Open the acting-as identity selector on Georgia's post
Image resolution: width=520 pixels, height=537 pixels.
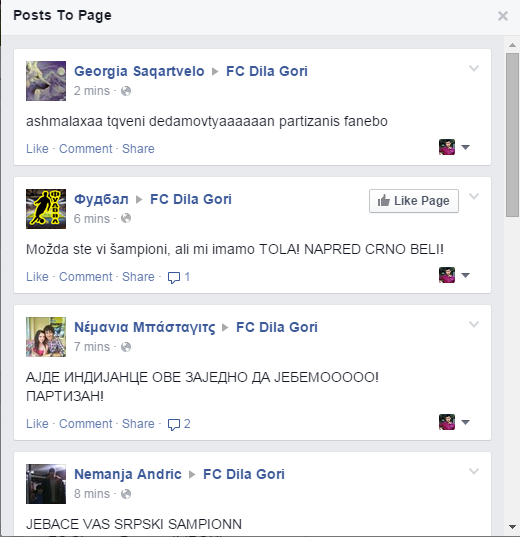[454, 147]
